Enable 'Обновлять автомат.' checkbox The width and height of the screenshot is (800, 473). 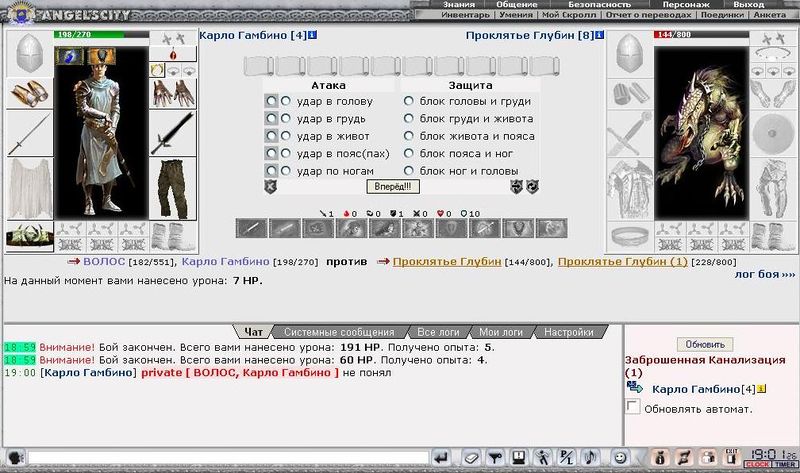point(632,408)
